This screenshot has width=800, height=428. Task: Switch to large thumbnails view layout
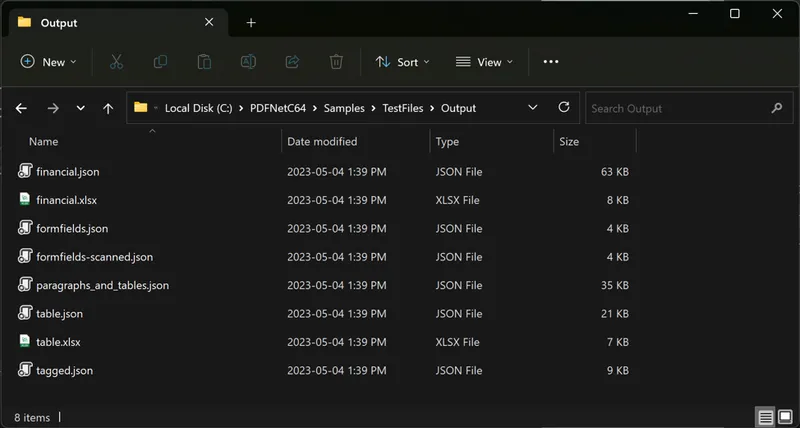point(785,417)
